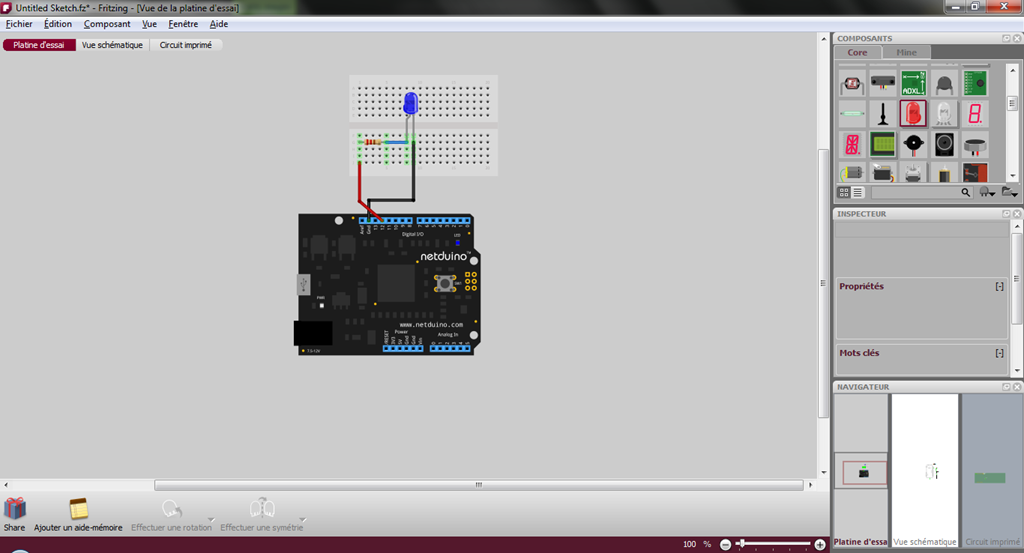Open the rotation options dropdown arrow
The image size is (1024, 553).
211,520
